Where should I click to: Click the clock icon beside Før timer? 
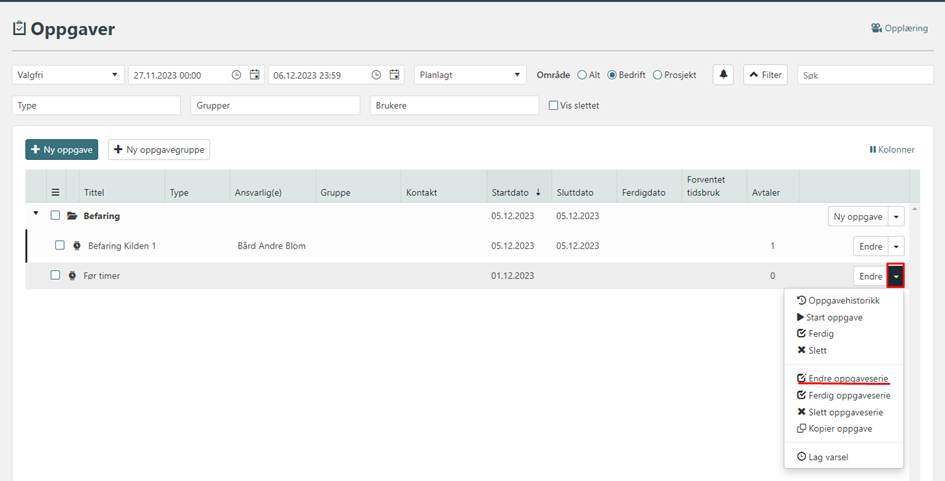click(72, 276)
